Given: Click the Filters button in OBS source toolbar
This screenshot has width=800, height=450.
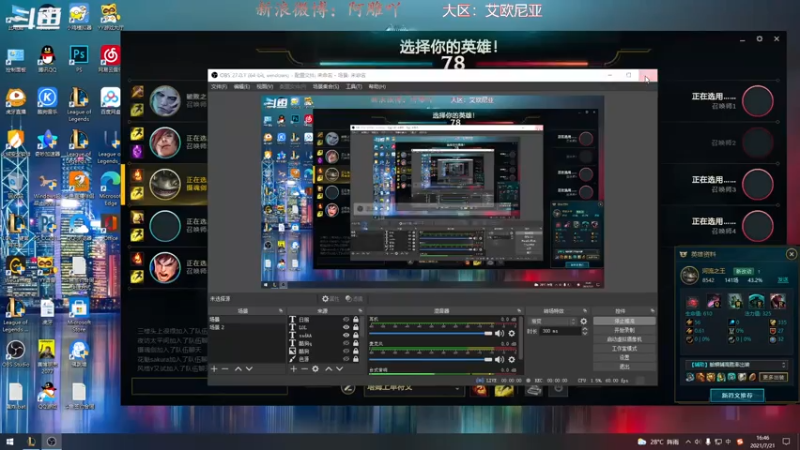Looking at the screenshot, I should 354,299.
